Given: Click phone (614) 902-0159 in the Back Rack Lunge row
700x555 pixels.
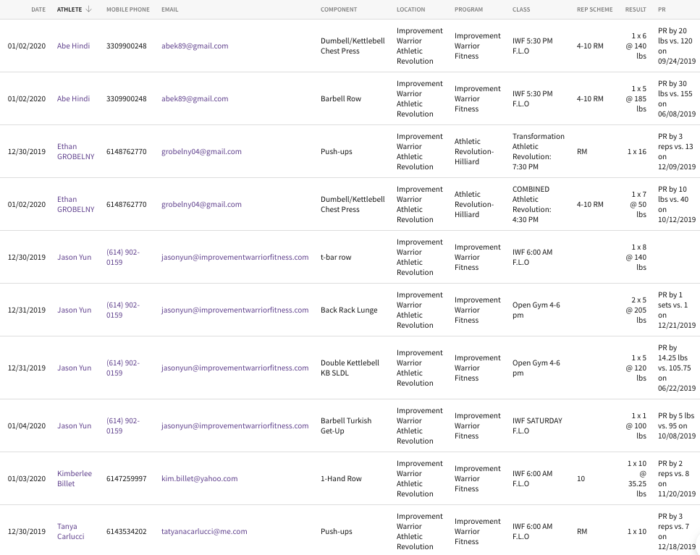Looking at the screenshot, I should pos(123,310).
